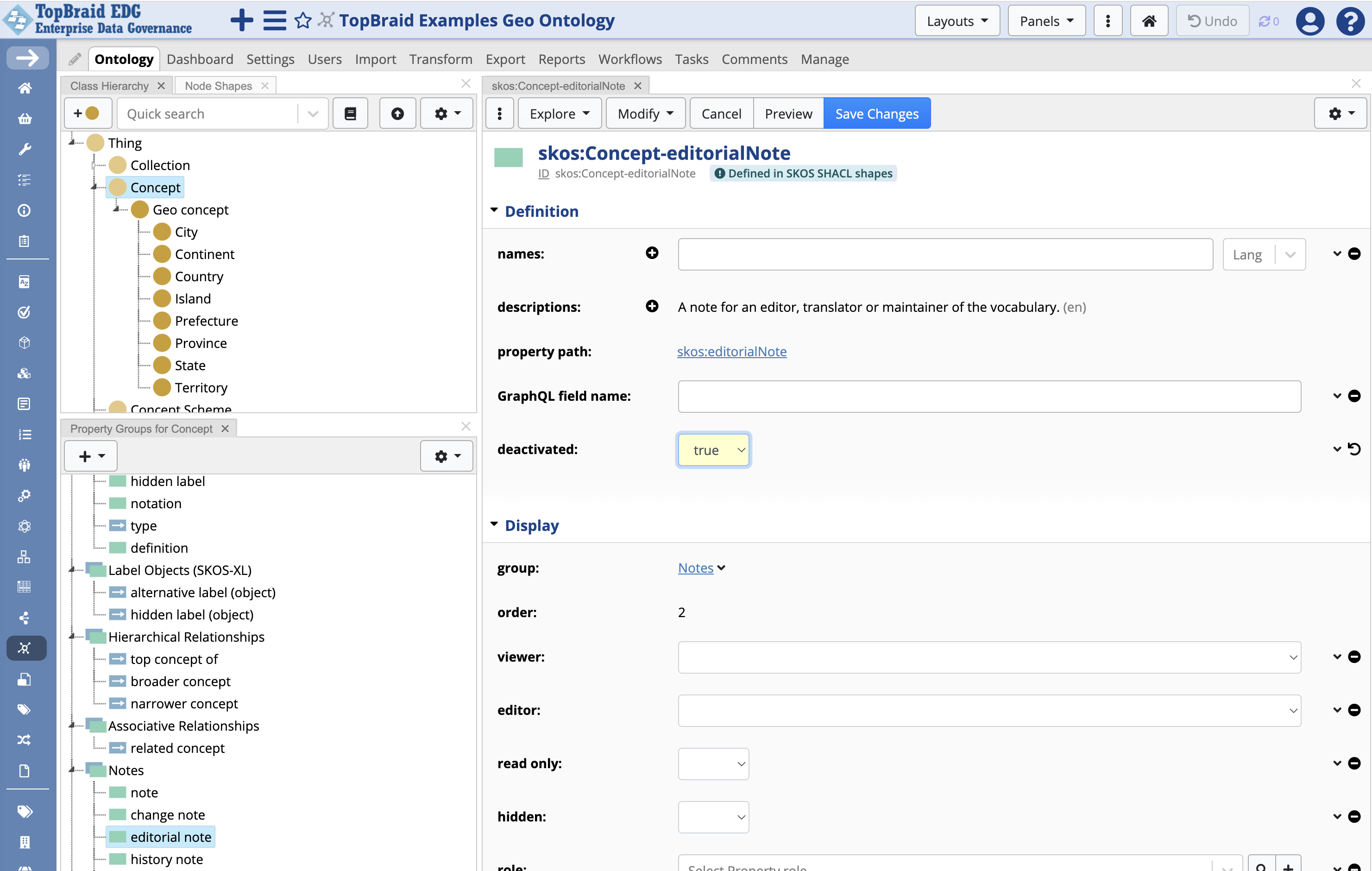Open the help question mark icon
1372x871 pixels.
coord(1350,21)
